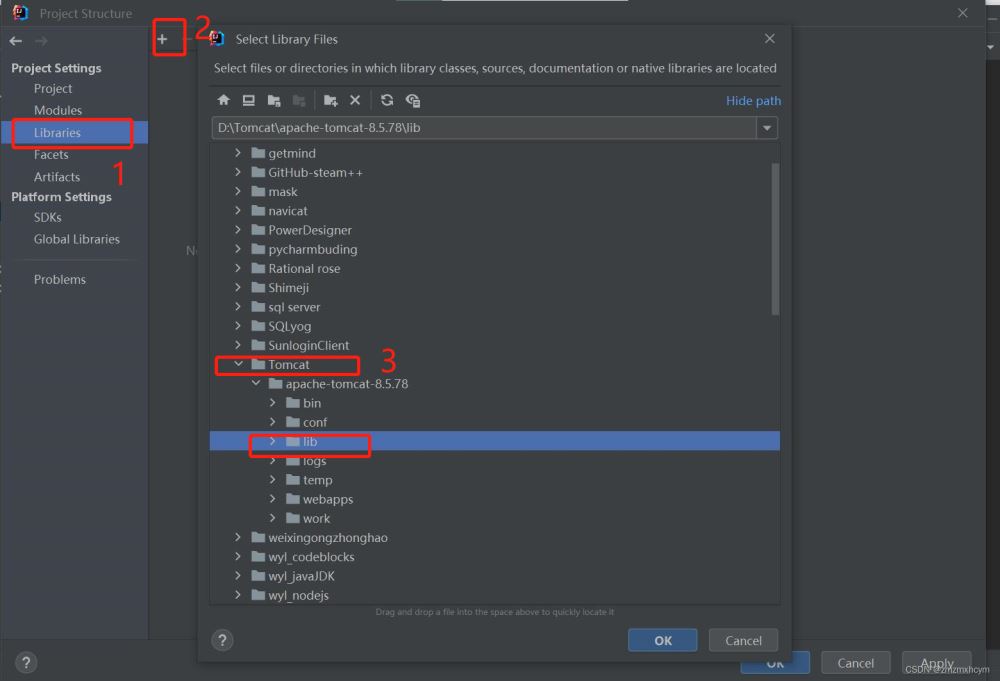
Task: Expand the navicat folder
Action: click(x=238, y=210)
